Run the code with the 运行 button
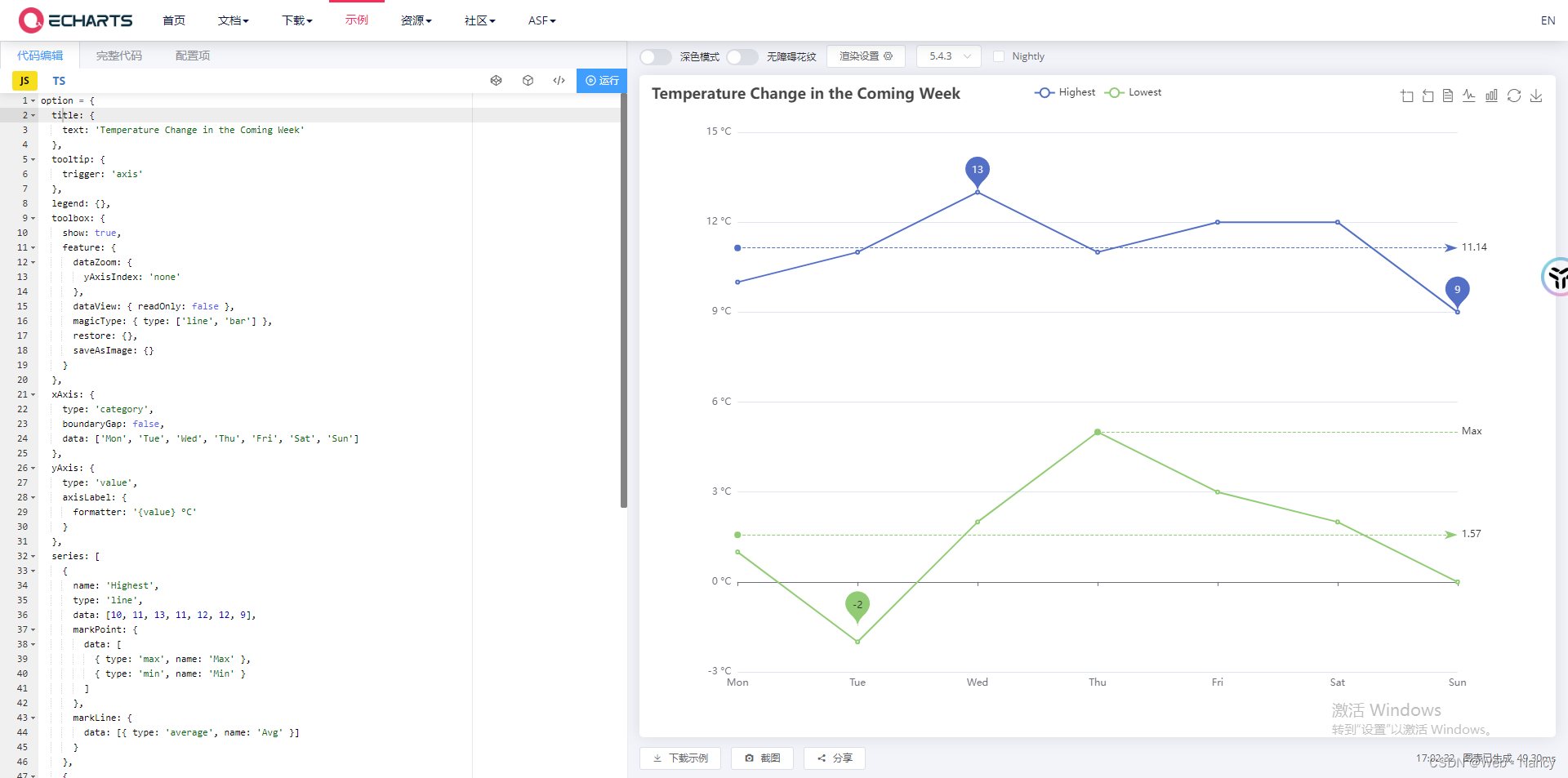Viewport: 1568px width, 778px height. 602,81
